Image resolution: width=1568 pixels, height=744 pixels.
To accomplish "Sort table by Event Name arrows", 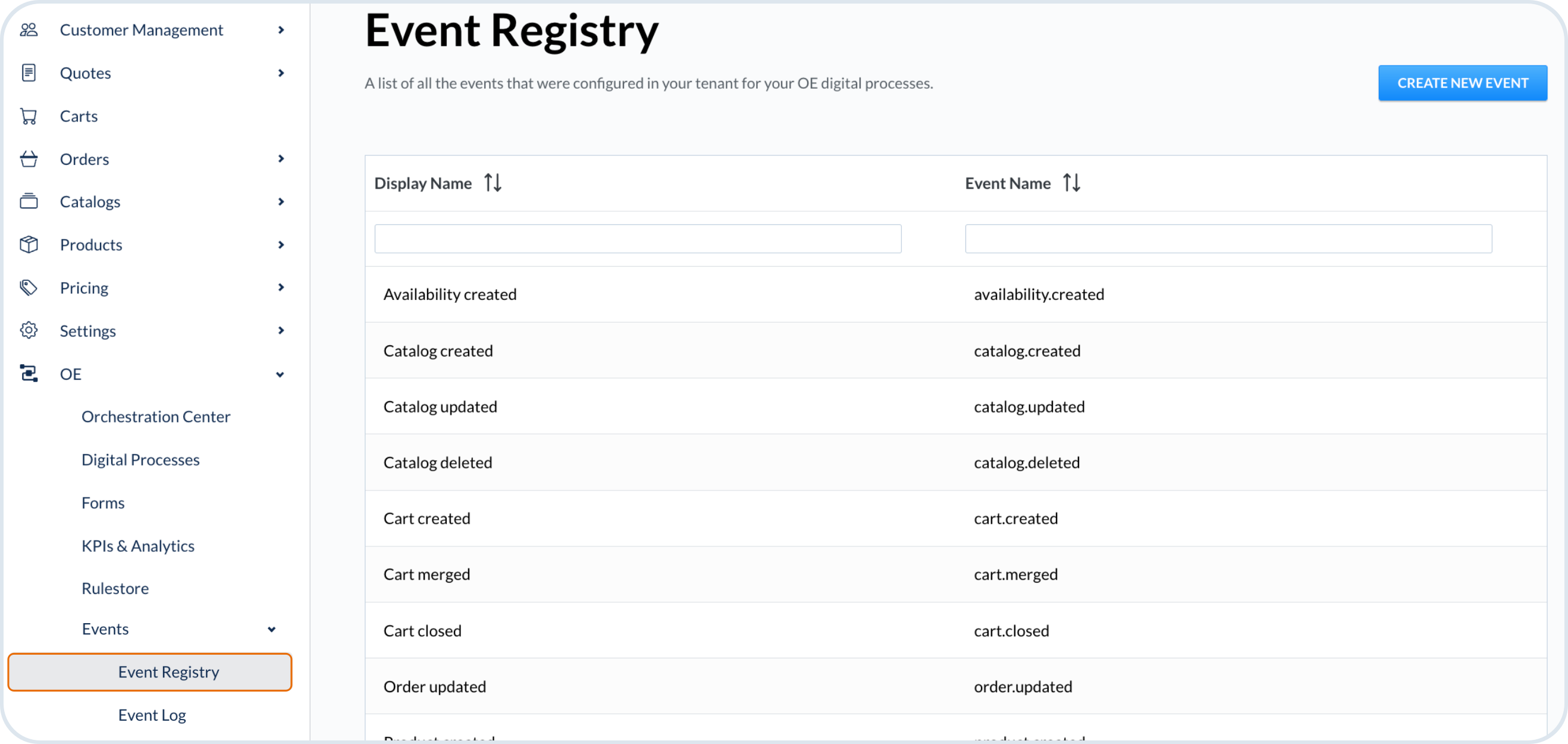I will [1071, 183].
